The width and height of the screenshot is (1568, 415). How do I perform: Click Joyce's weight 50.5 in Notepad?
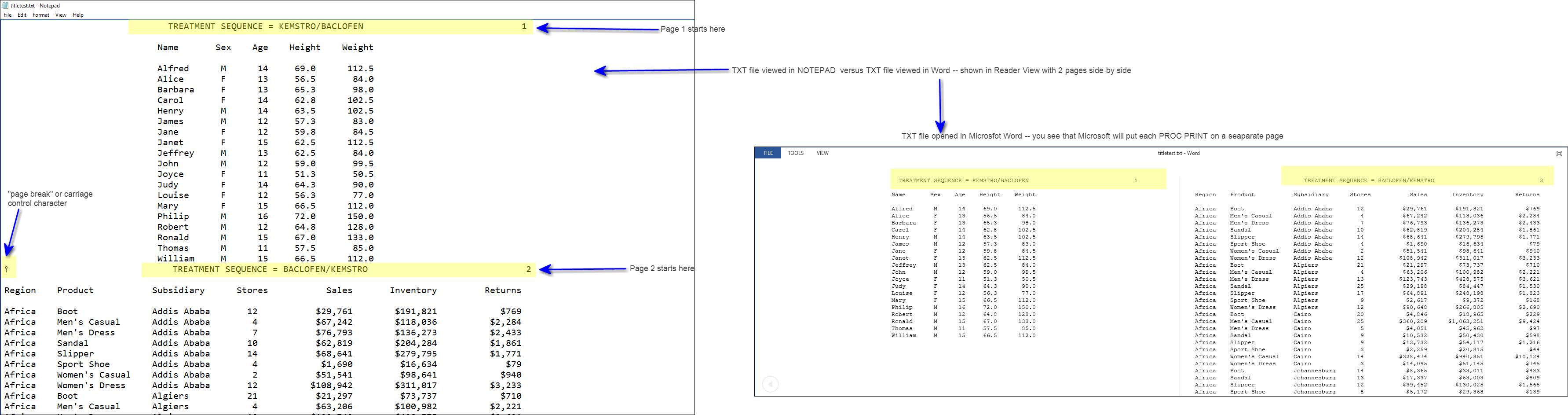tap(363, 174)
